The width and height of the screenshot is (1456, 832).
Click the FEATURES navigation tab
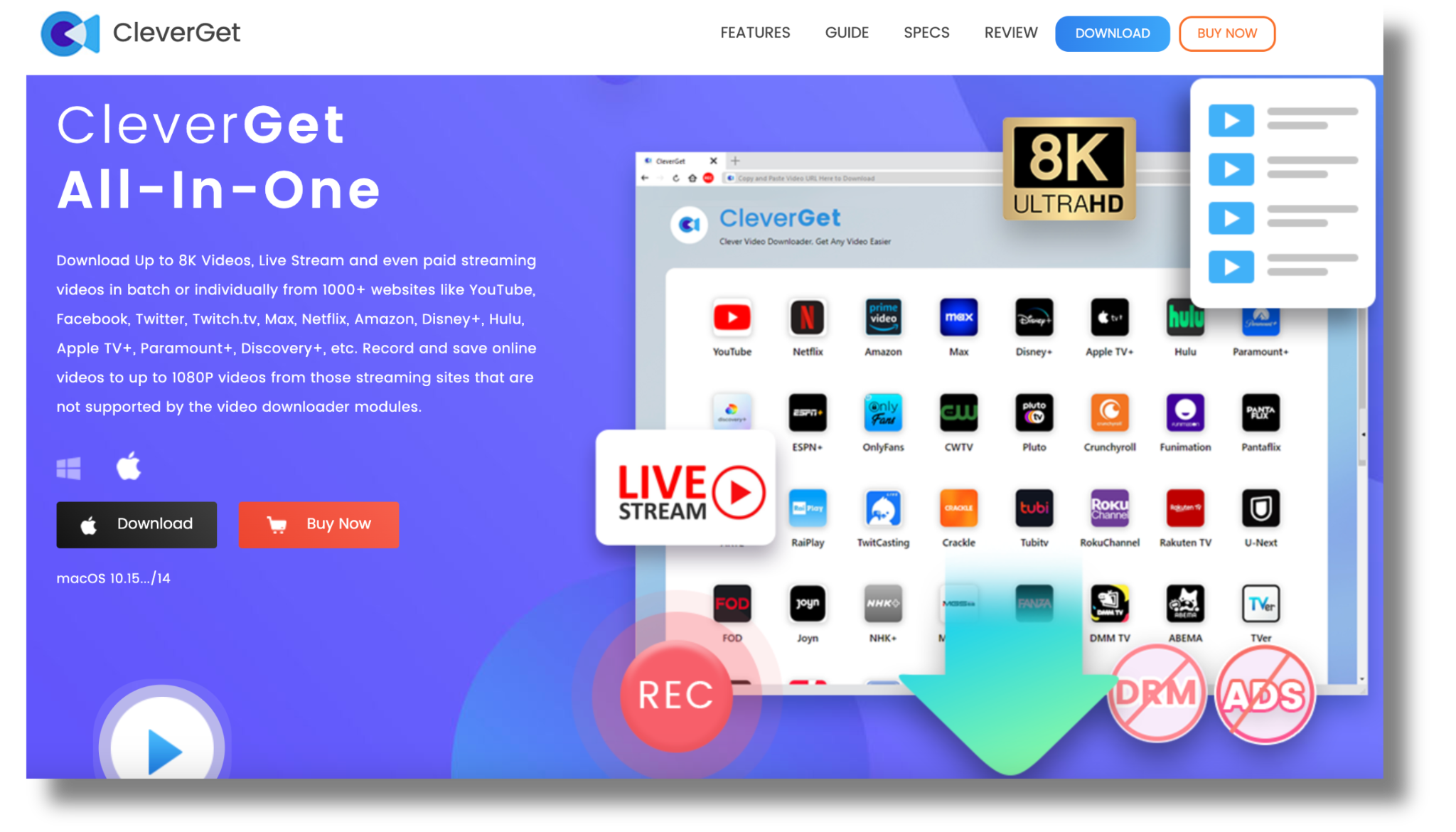coord(756,33)
